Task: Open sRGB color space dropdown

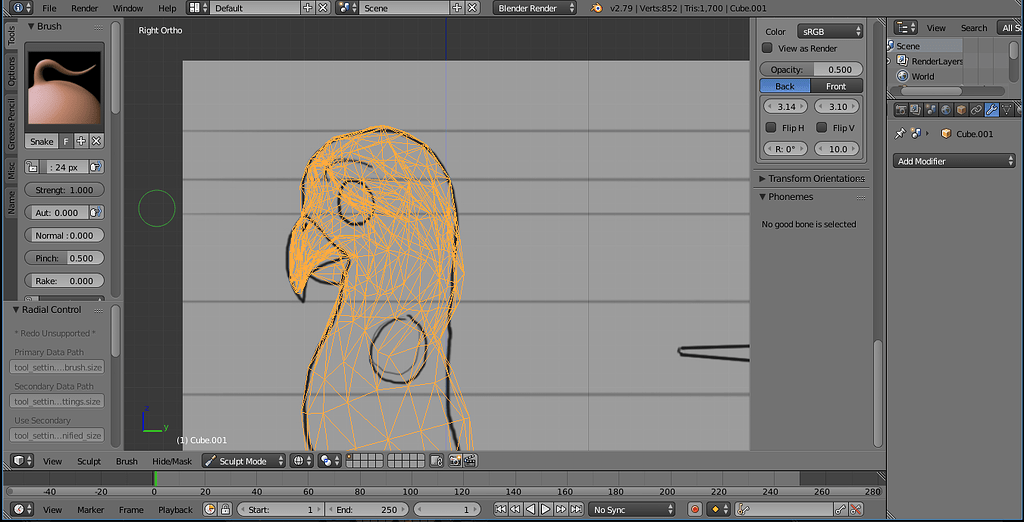Action: pyautogui.click(x=830, y=31)
